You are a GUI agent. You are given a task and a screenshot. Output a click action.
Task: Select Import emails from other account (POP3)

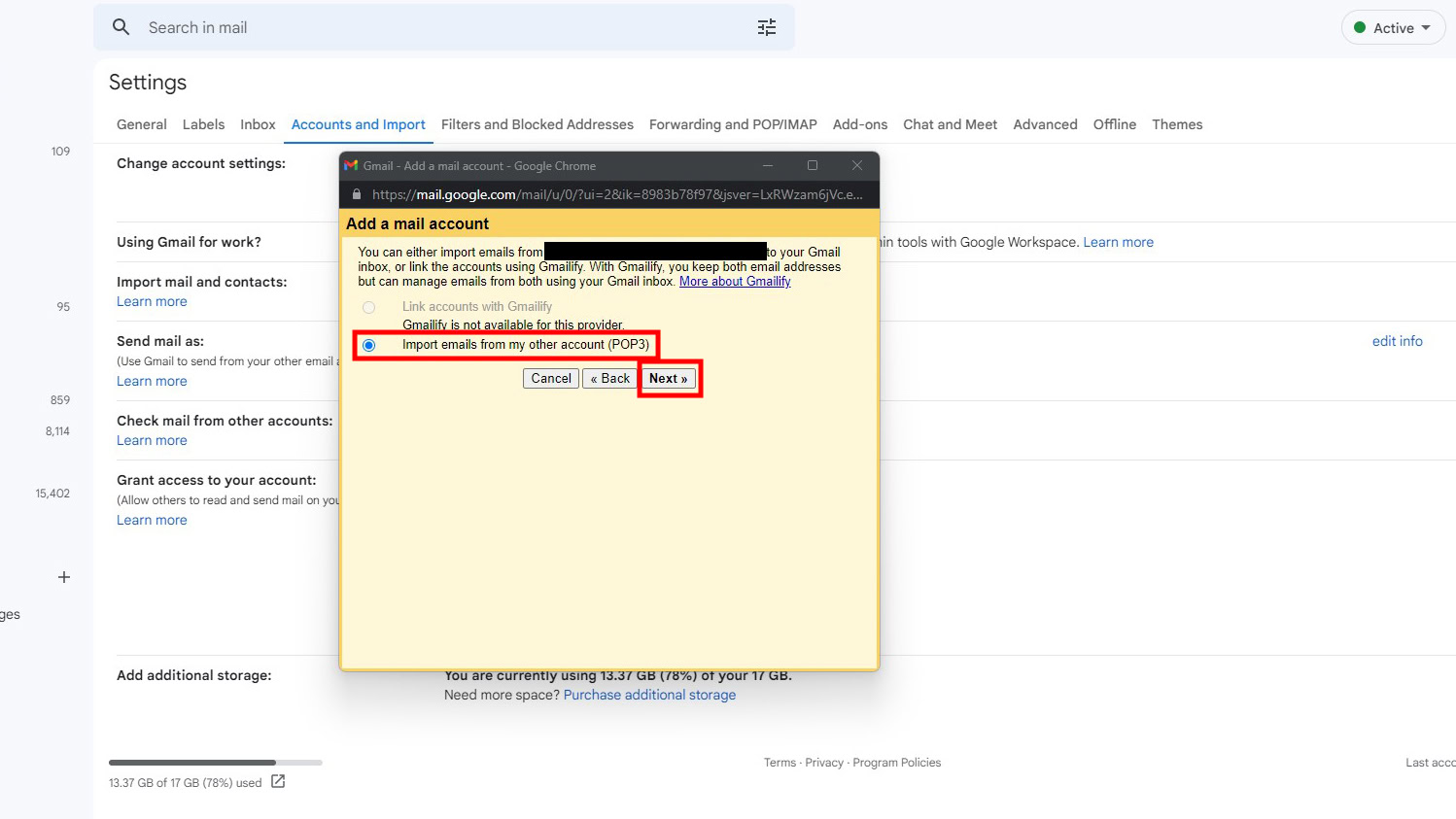[369, 345]
